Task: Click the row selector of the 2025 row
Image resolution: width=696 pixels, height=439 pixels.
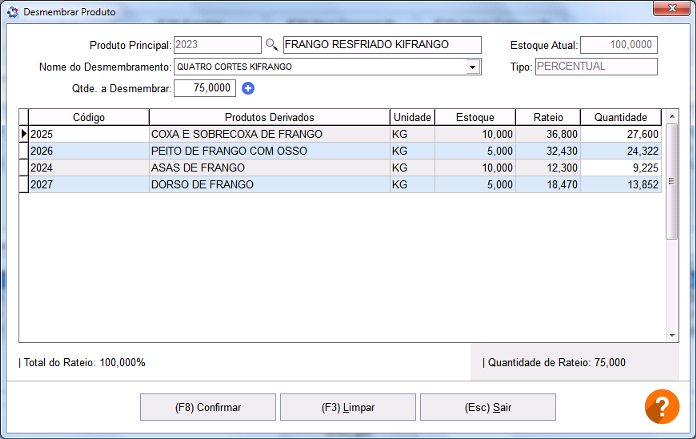Action: click(x=24, y=134)
